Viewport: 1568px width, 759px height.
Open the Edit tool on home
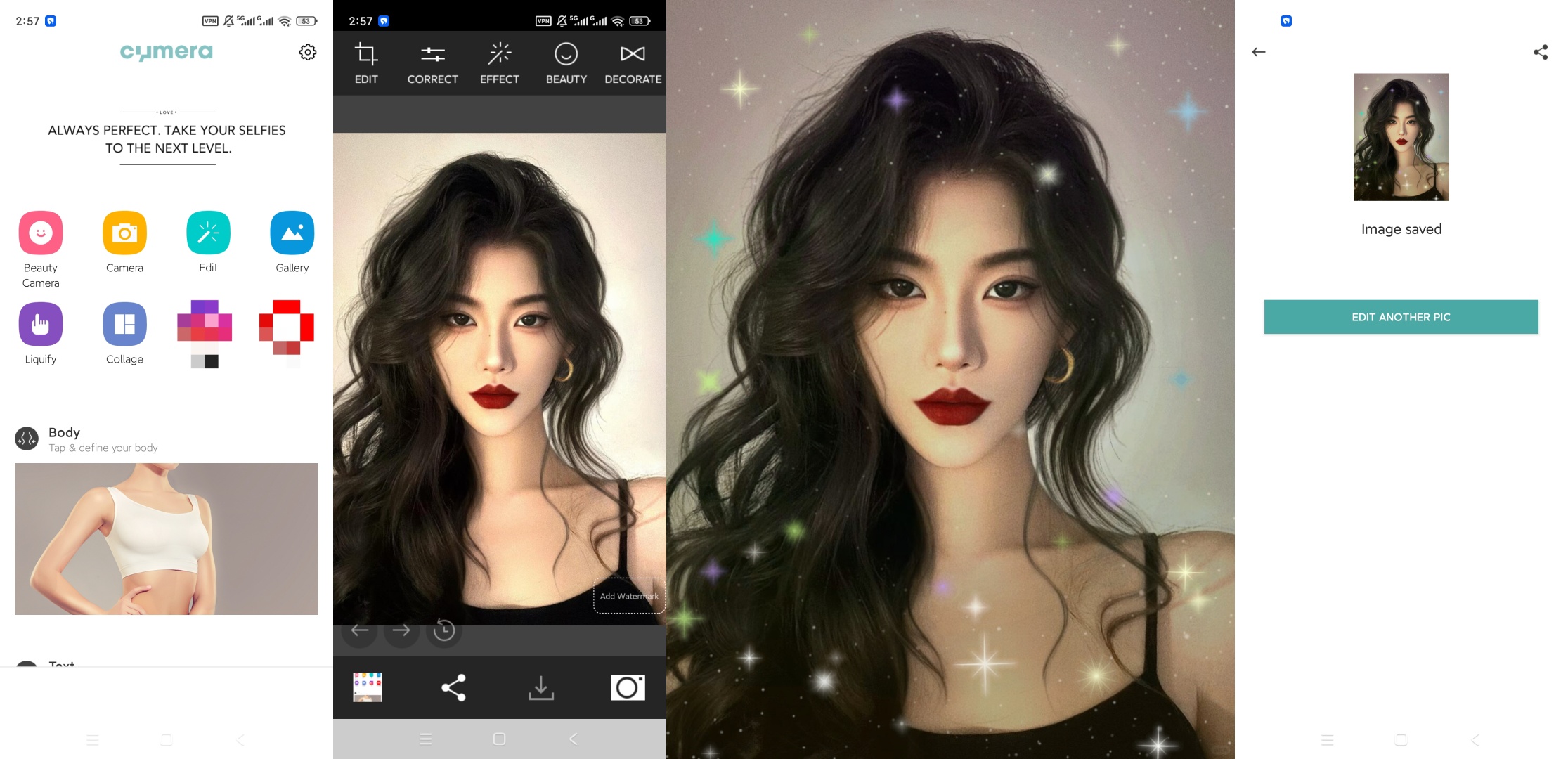click(208, 242)
